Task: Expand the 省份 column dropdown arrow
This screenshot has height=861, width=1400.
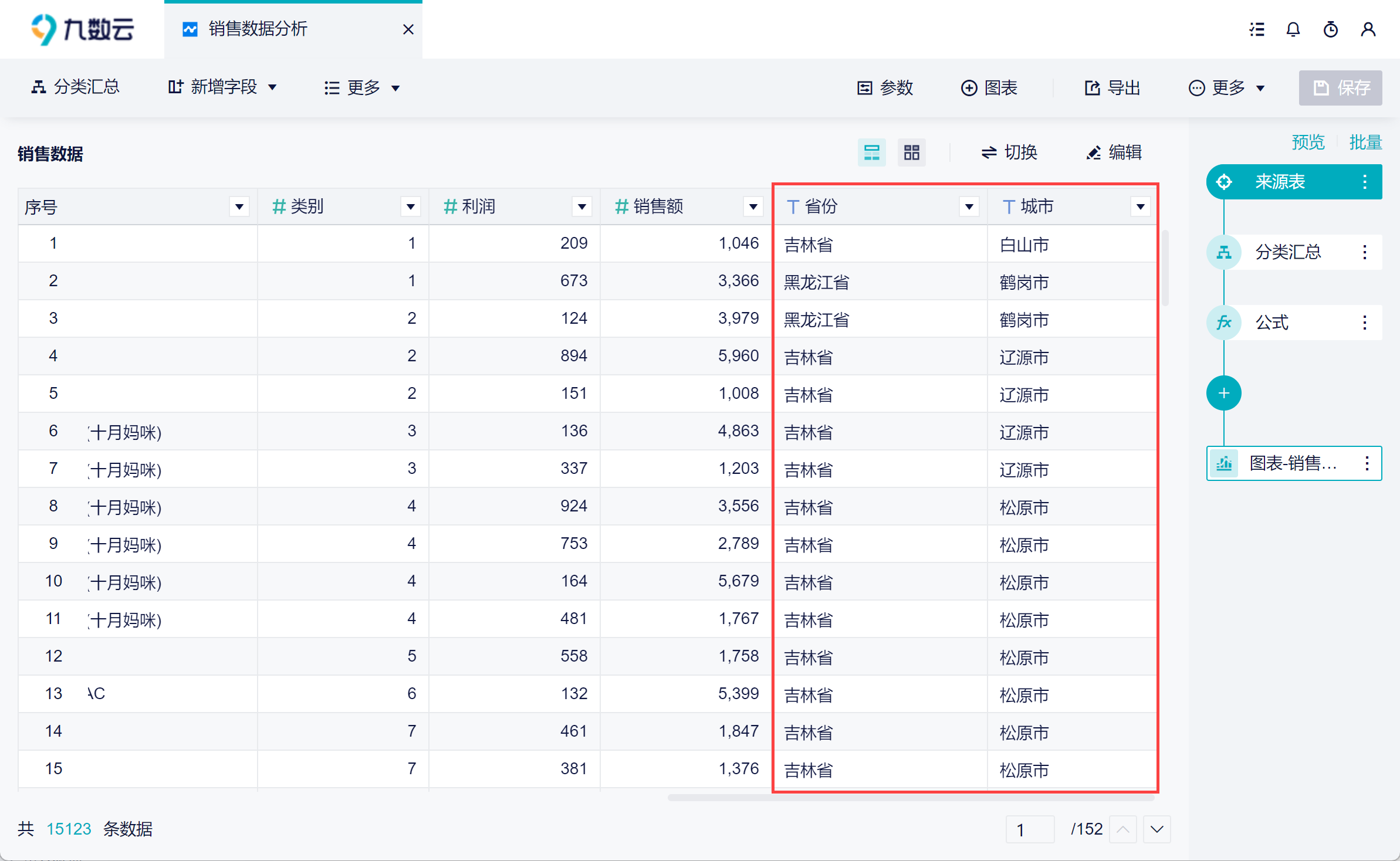Action: tap(969, 206)
